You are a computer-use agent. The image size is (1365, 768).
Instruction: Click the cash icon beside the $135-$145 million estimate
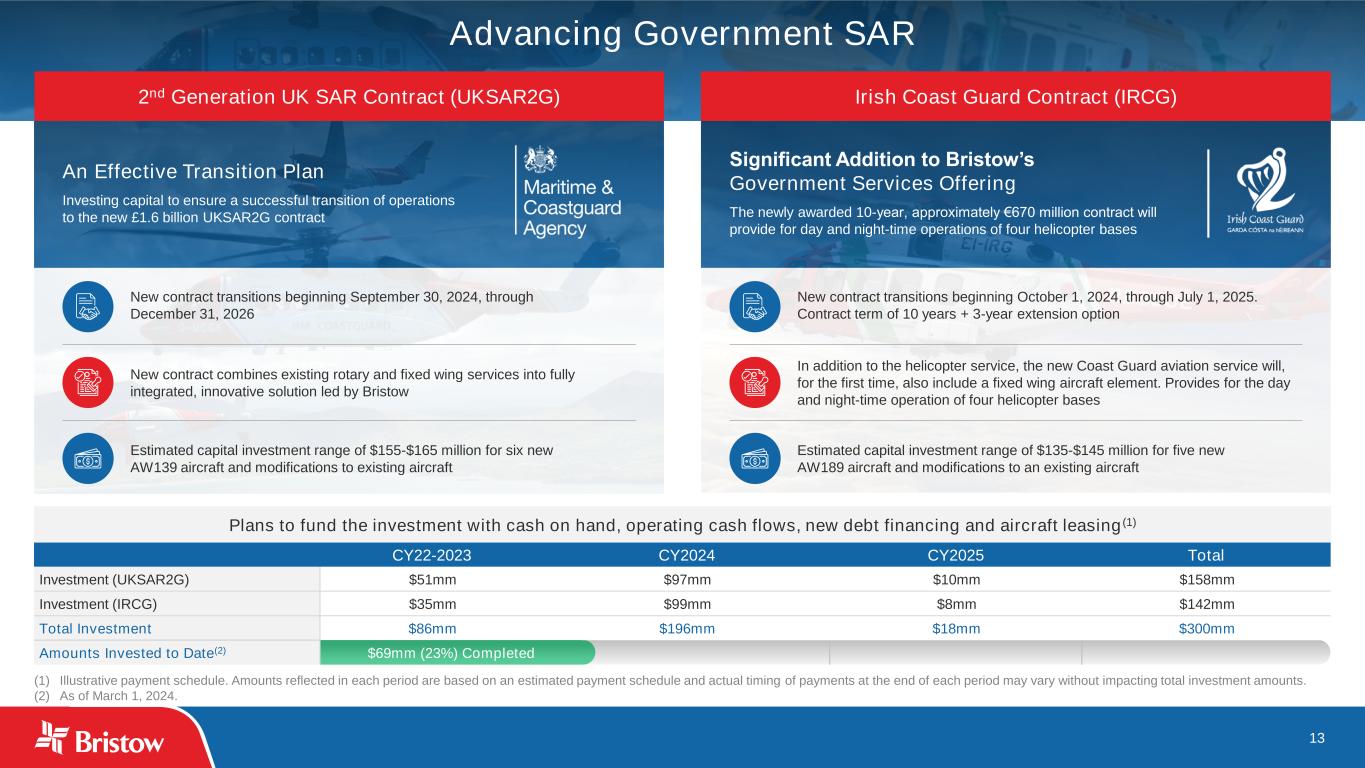(x=754, y=458)
